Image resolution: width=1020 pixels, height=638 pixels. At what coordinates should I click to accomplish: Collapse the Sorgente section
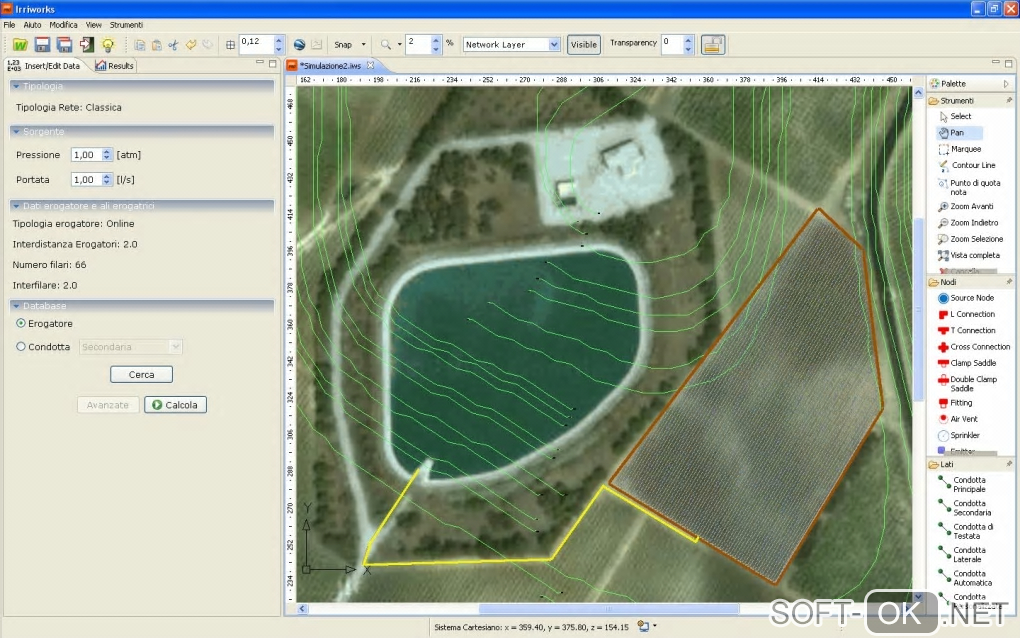tap(16, 131)
